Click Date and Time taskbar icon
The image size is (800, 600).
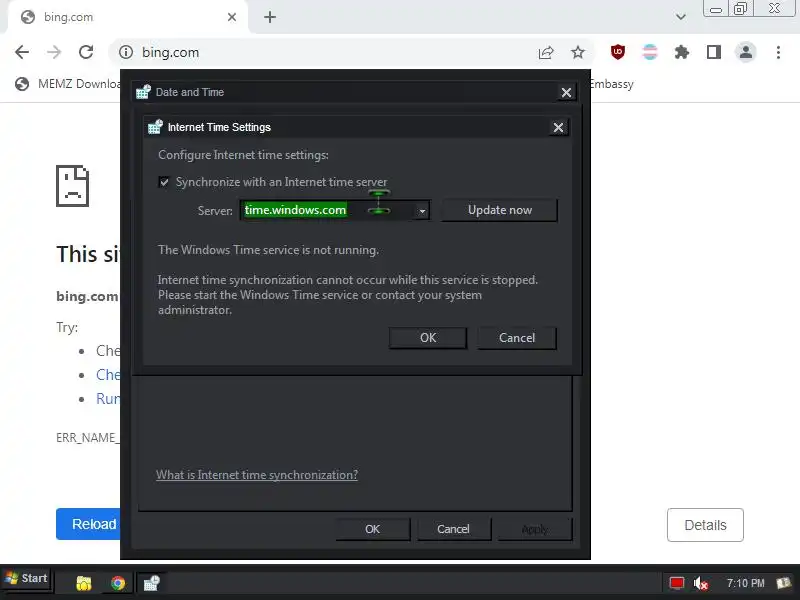pyautogui.click(x=151, y=583)
